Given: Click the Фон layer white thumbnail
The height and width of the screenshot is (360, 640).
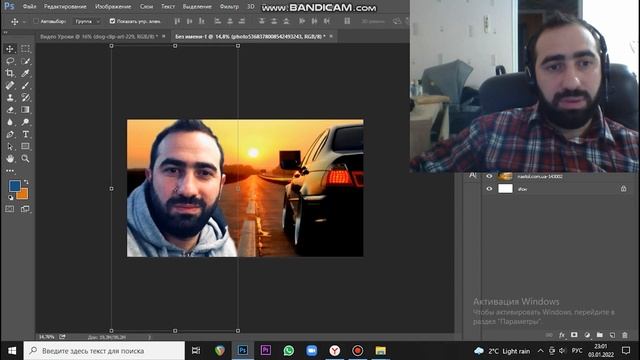Looking at the screenshot, I should (x=505, y=189).
